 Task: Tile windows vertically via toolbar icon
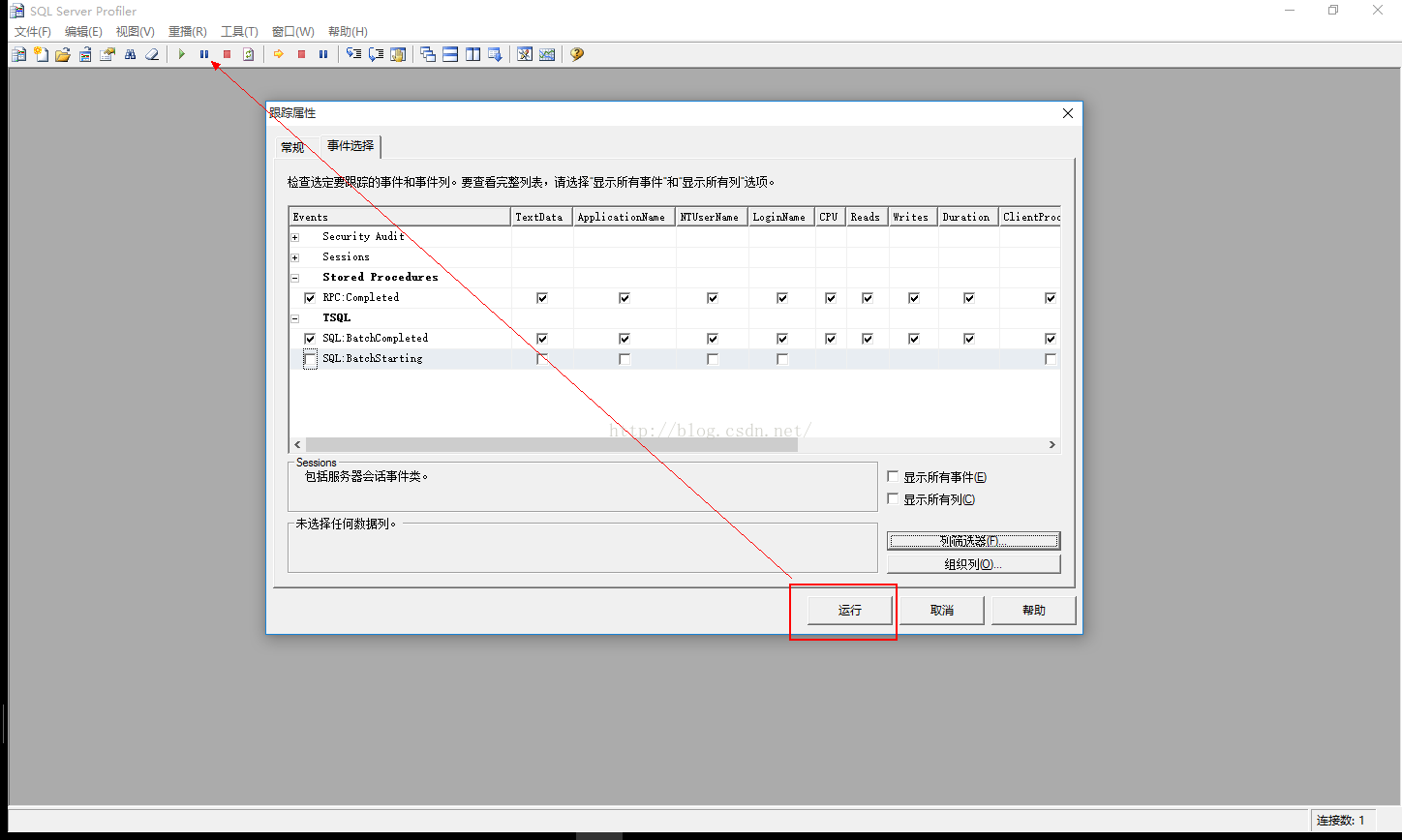tap(472, 54)
